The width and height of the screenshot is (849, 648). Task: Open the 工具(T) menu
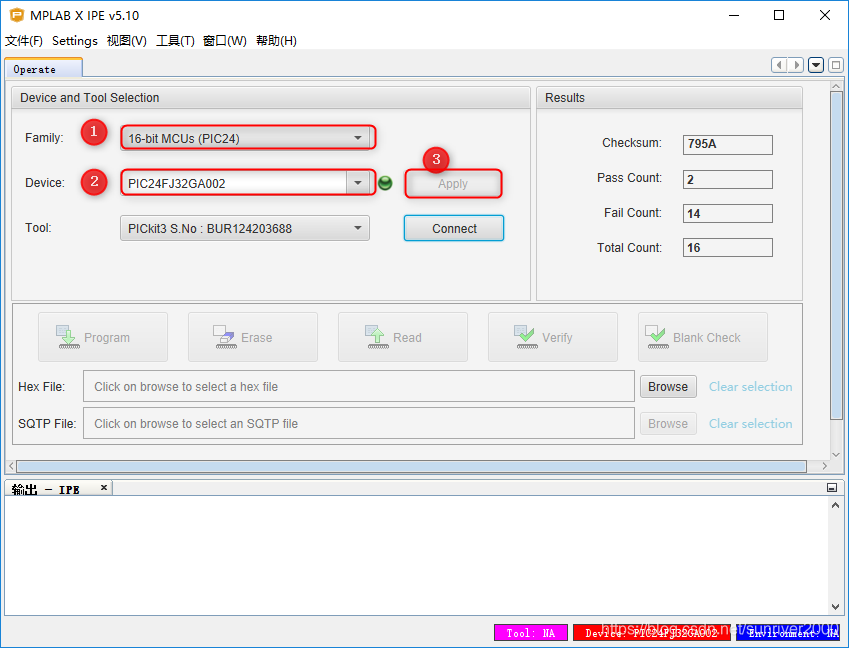[175, 41]
